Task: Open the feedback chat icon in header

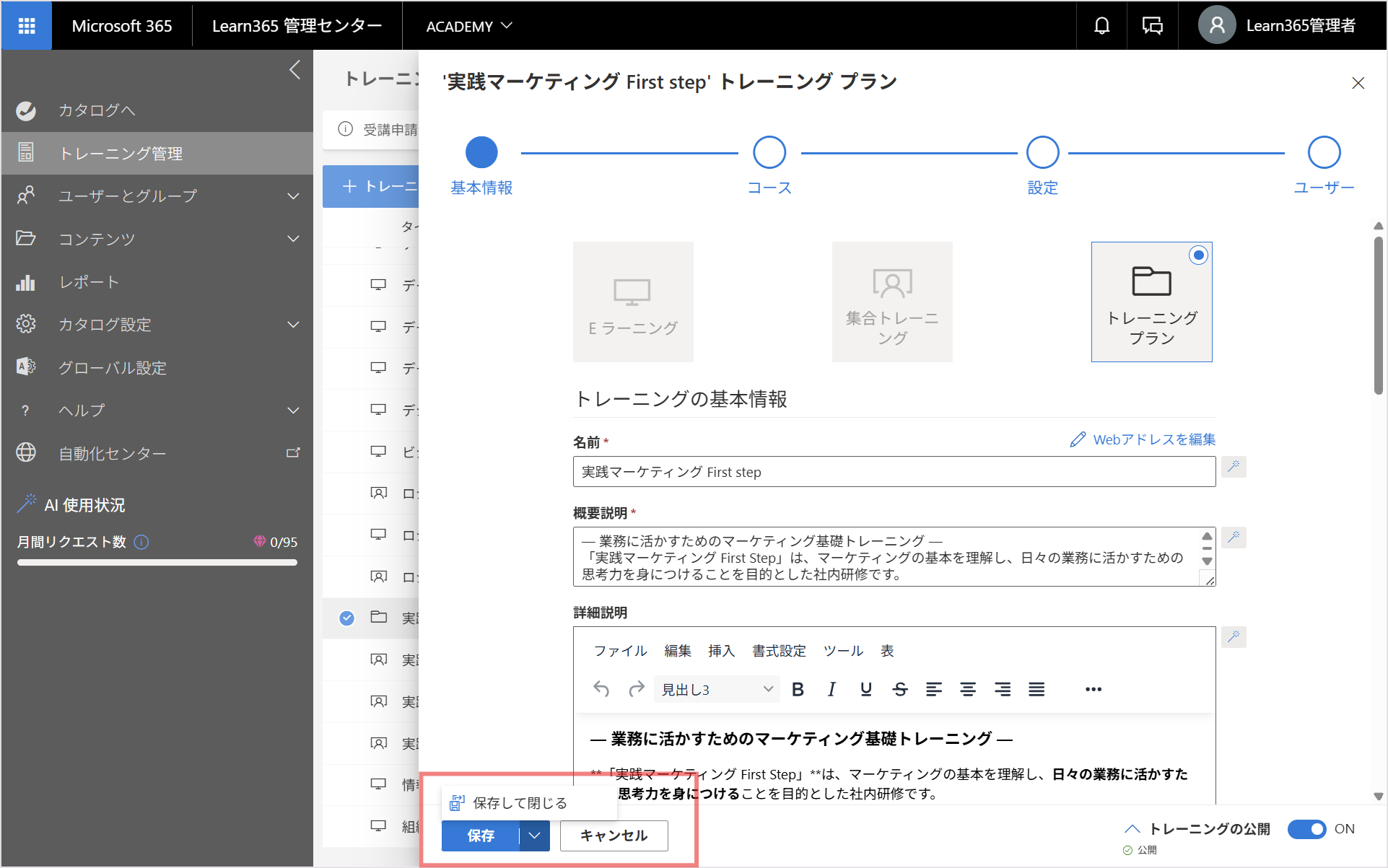Action: click(1153, 26)
